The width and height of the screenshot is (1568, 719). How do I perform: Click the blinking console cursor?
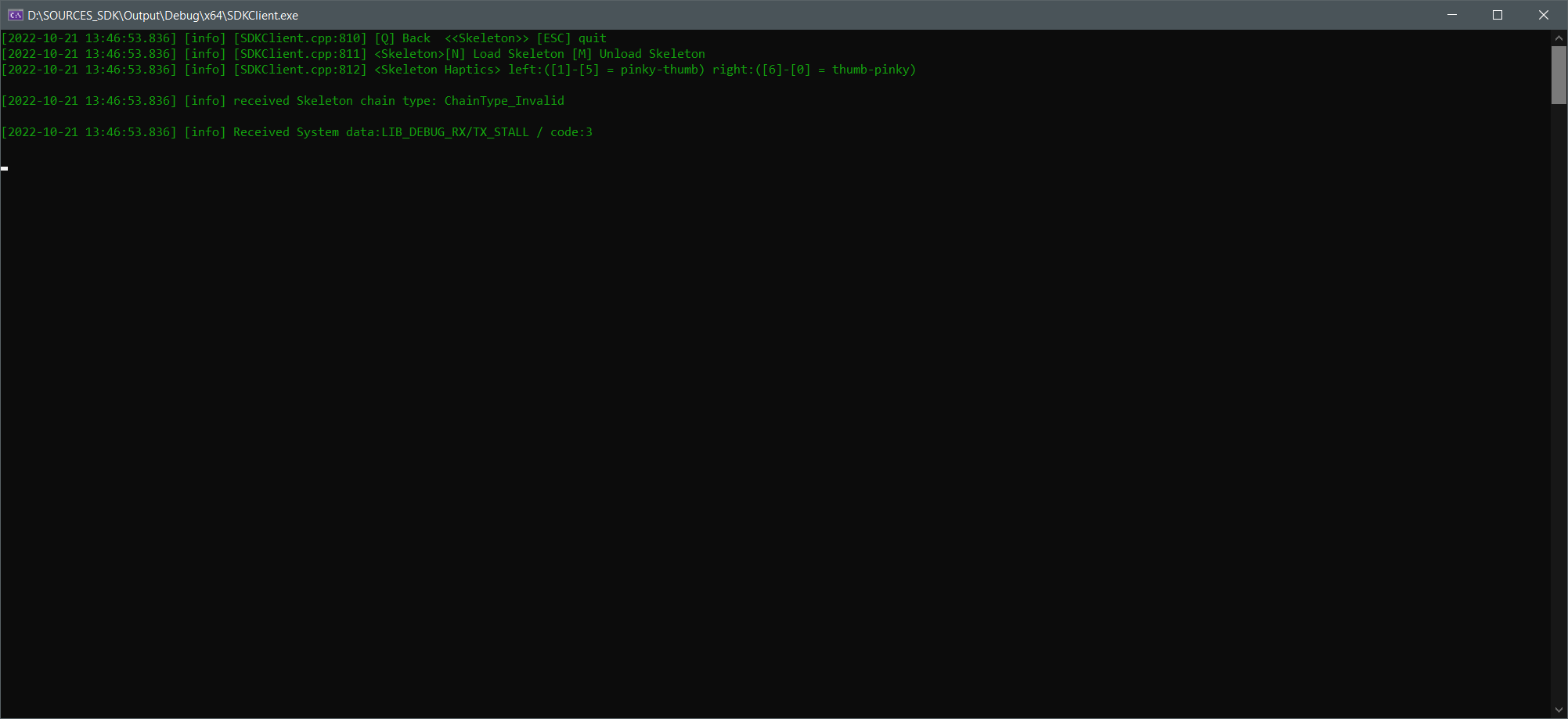pyautogui.click(x=5, y=168)
